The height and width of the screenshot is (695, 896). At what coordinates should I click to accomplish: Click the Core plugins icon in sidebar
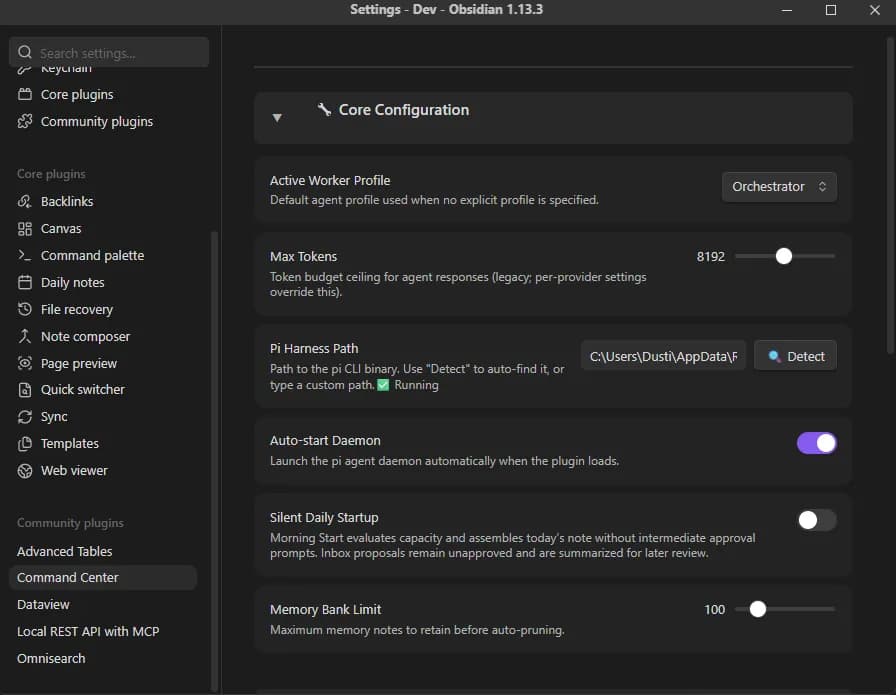25,94
